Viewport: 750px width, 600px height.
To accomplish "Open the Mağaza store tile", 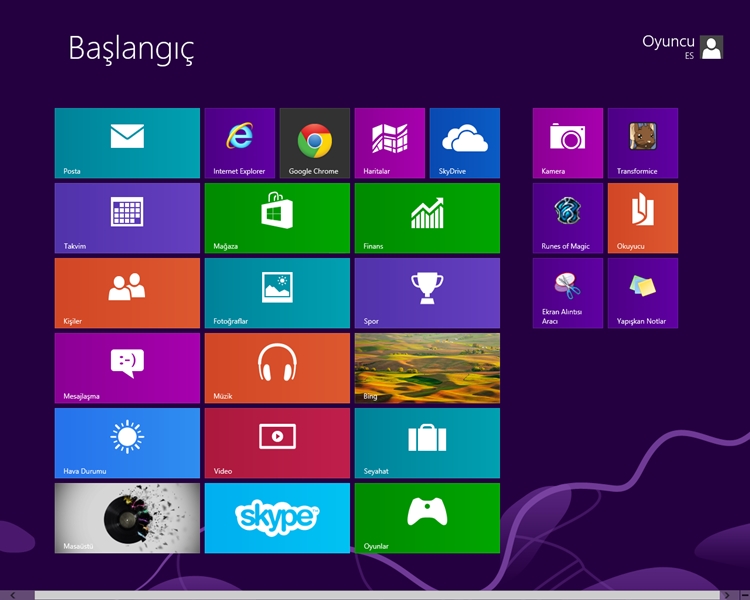I will click(x=277, y=218).
